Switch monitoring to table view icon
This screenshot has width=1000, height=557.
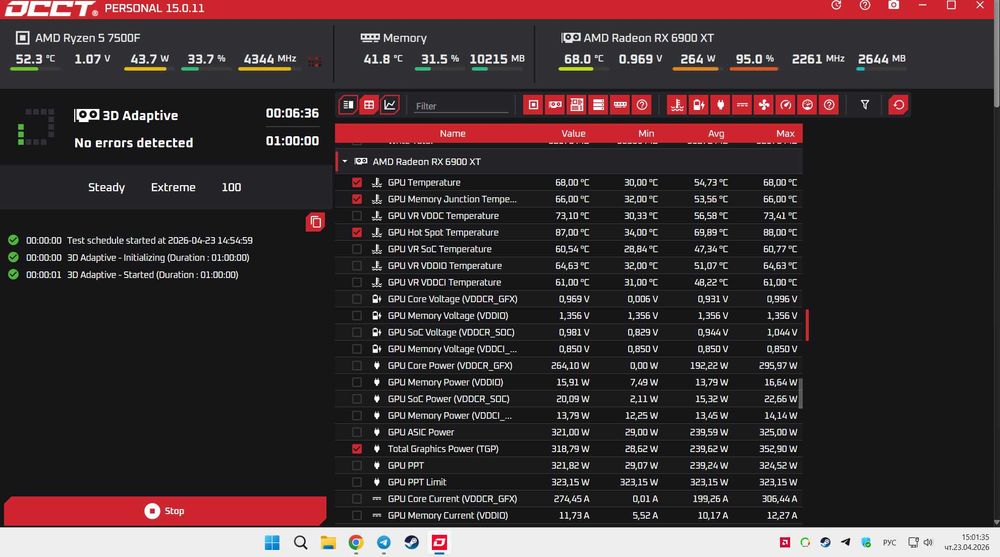tap(369, 105)
